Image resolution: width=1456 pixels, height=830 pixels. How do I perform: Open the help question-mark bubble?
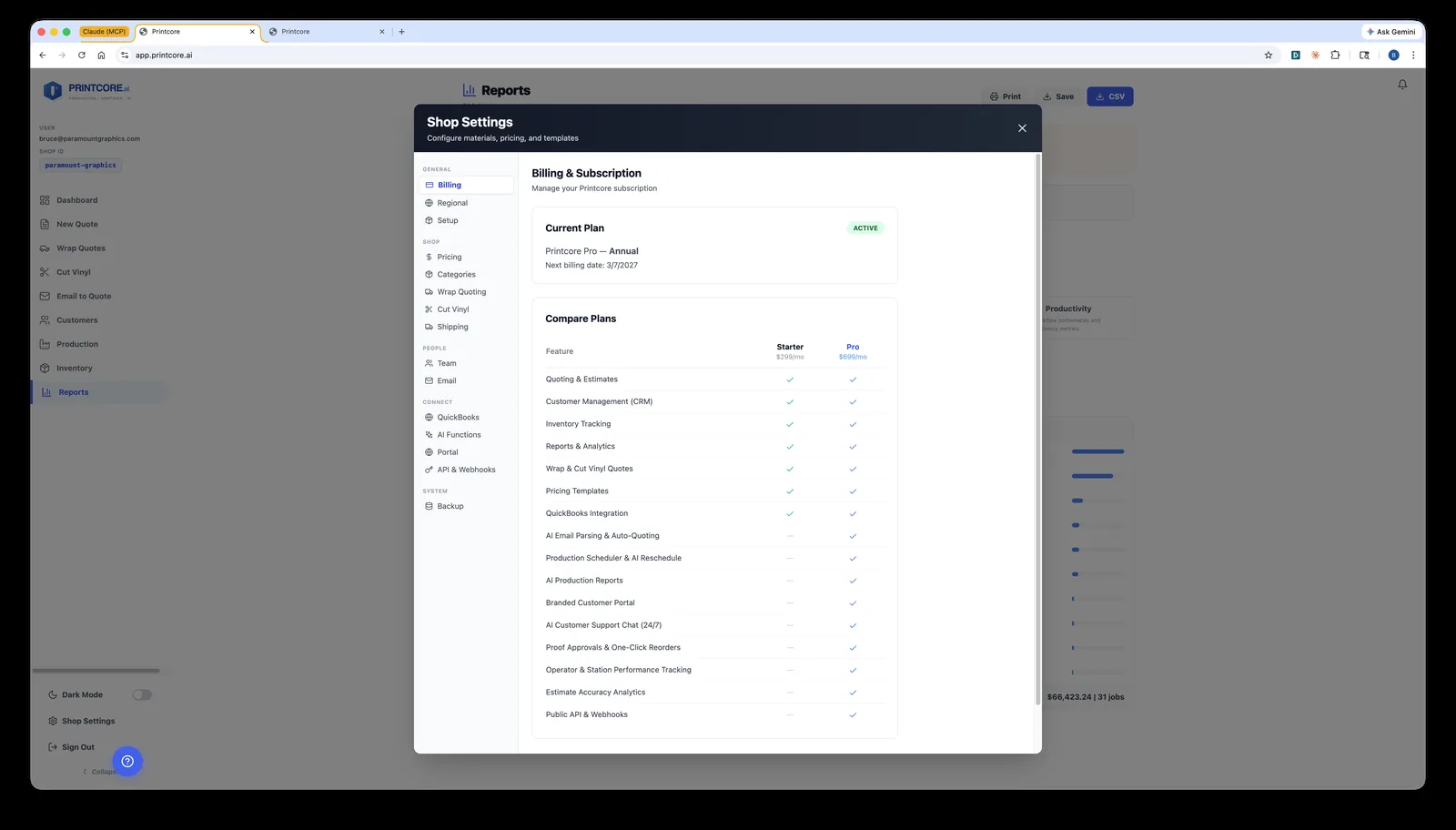click(127, 762)
